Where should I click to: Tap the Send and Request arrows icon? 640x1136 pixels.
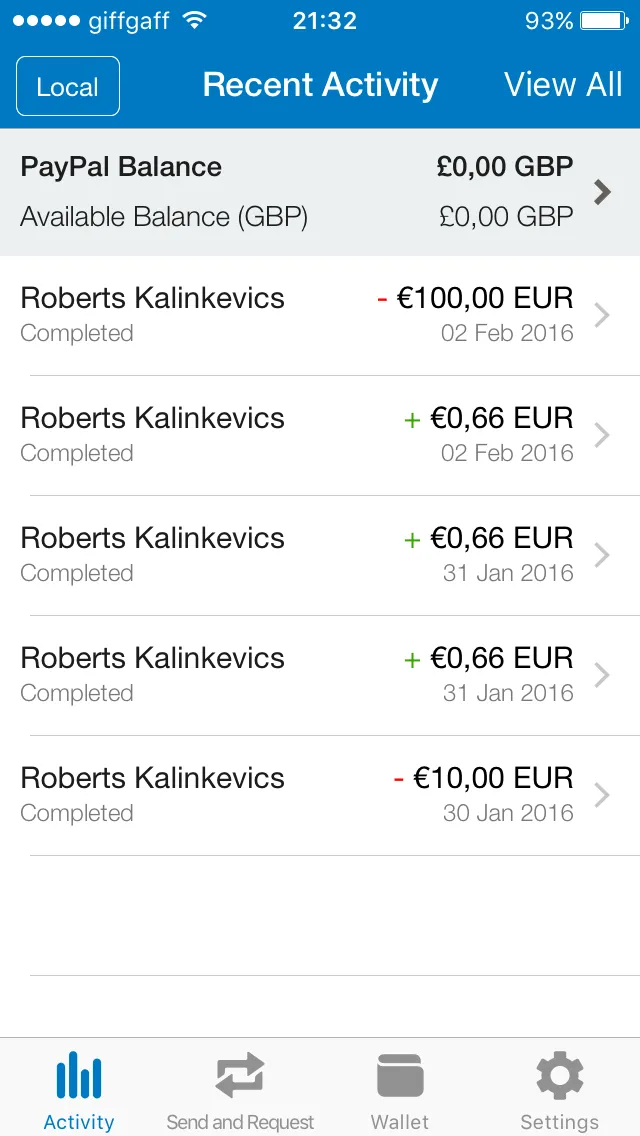point(240,1076)
